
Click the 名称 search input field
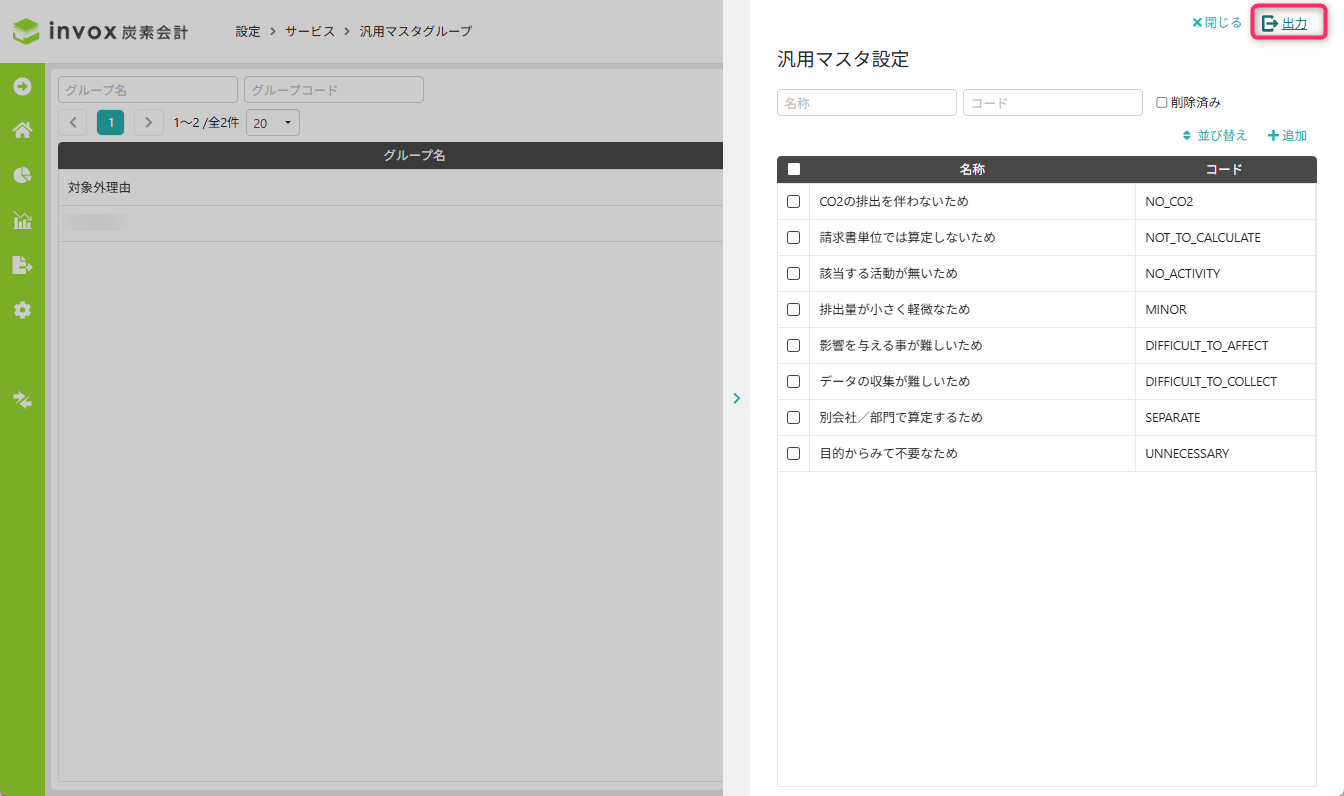click(x=866, y=103)
